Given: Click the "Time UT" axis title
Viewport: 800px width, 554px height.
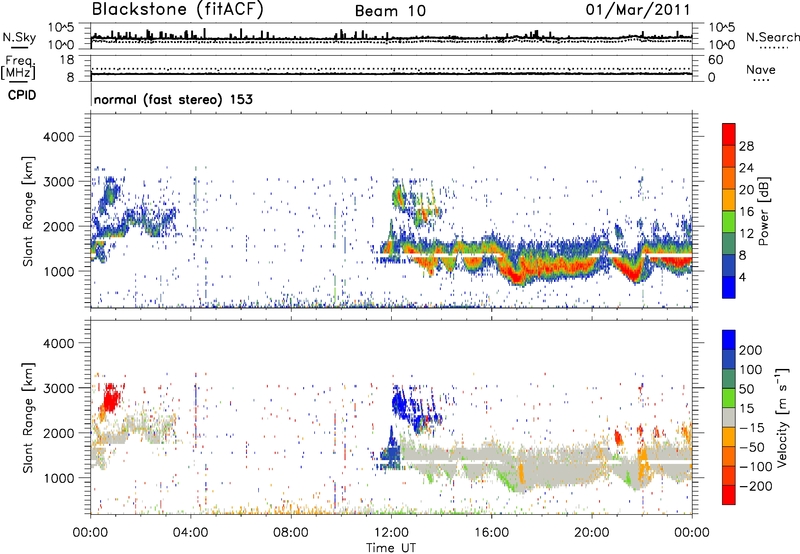Looking at the screenshot, I should [391, 547].
